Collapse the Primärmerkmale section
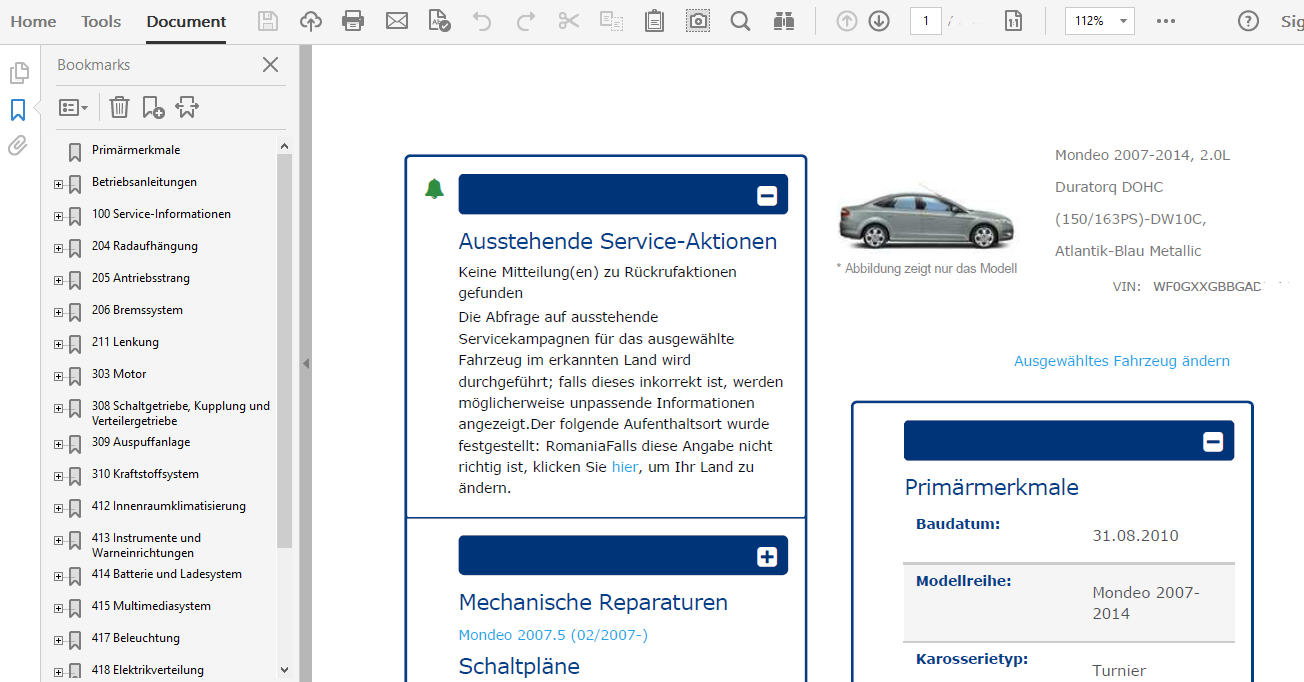The image size is (1304, 682). click(x=1213, y=442)
